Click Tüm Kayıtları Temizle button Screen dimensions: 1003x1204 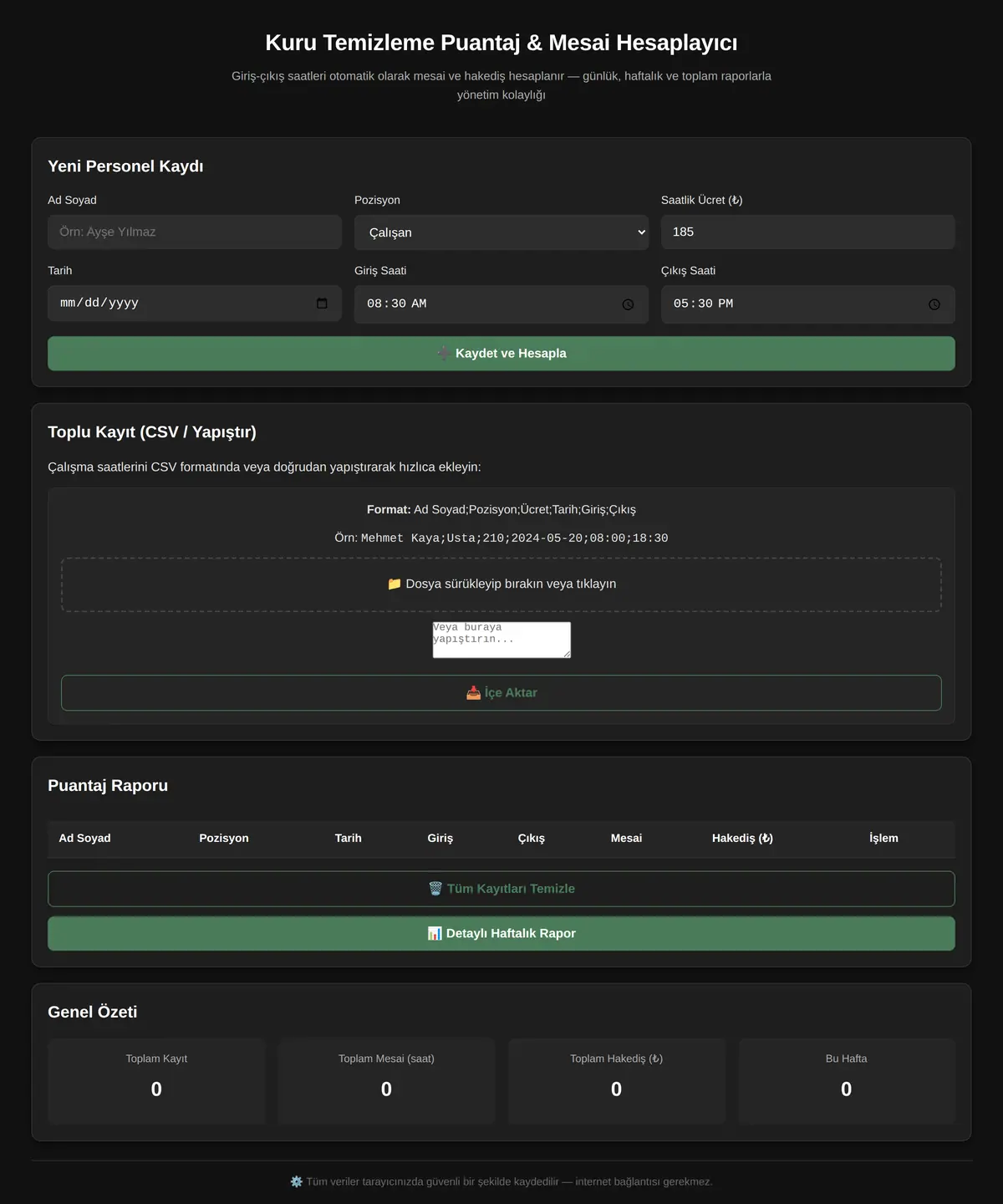pyautogui.click(x=501, y=889)
